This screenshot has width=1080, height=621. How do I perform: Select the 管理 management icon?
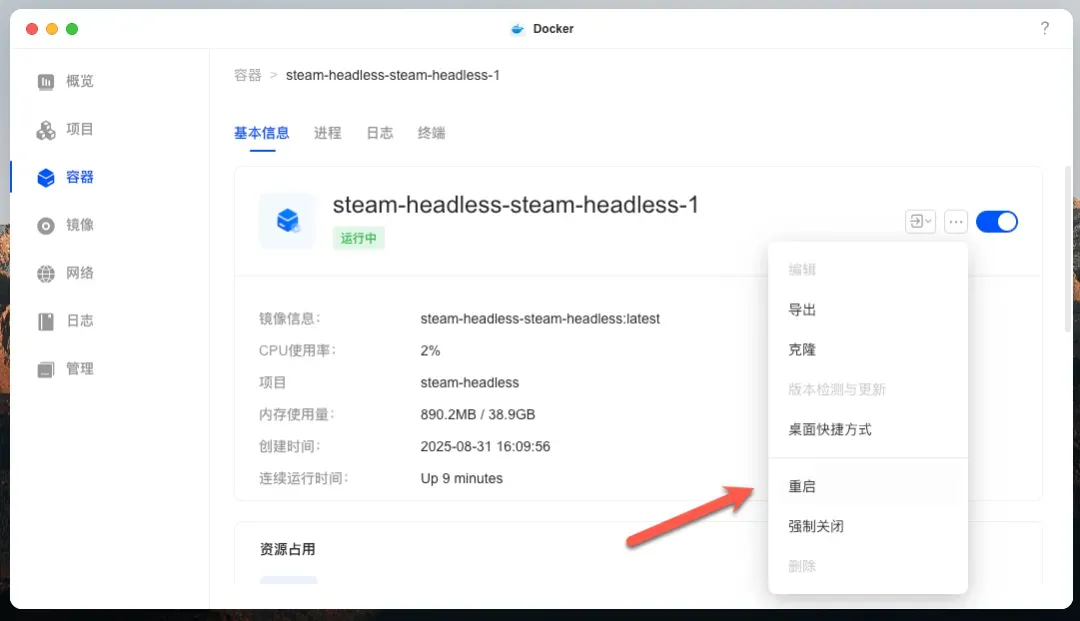tap(46, 370)
